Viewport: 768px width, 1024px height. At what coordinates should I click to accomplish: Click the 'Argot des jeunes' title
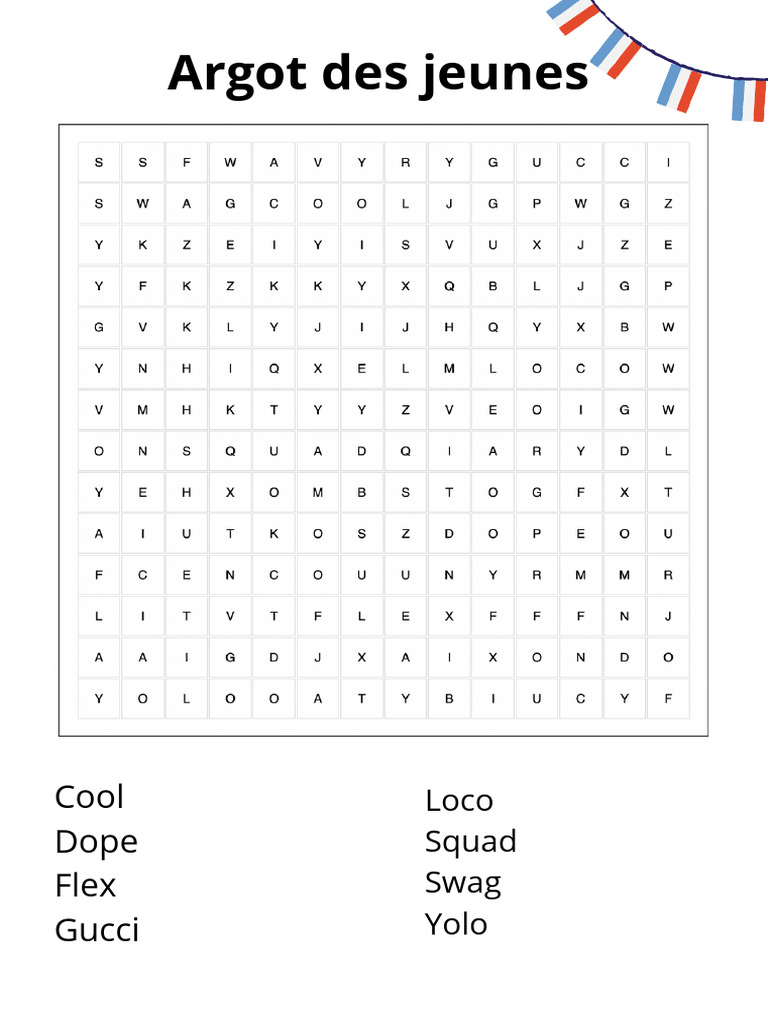point(378,73)
